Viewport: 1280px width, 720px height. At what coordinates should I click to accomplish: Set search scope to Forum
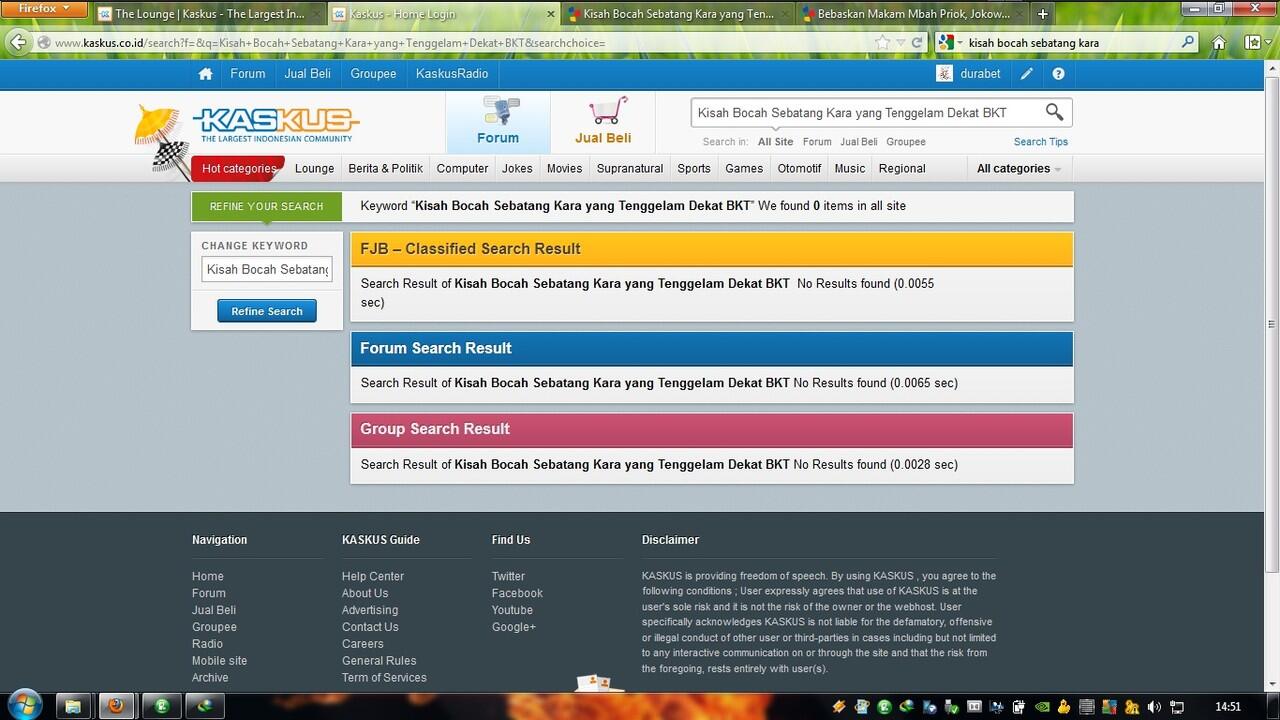[817, 142]
